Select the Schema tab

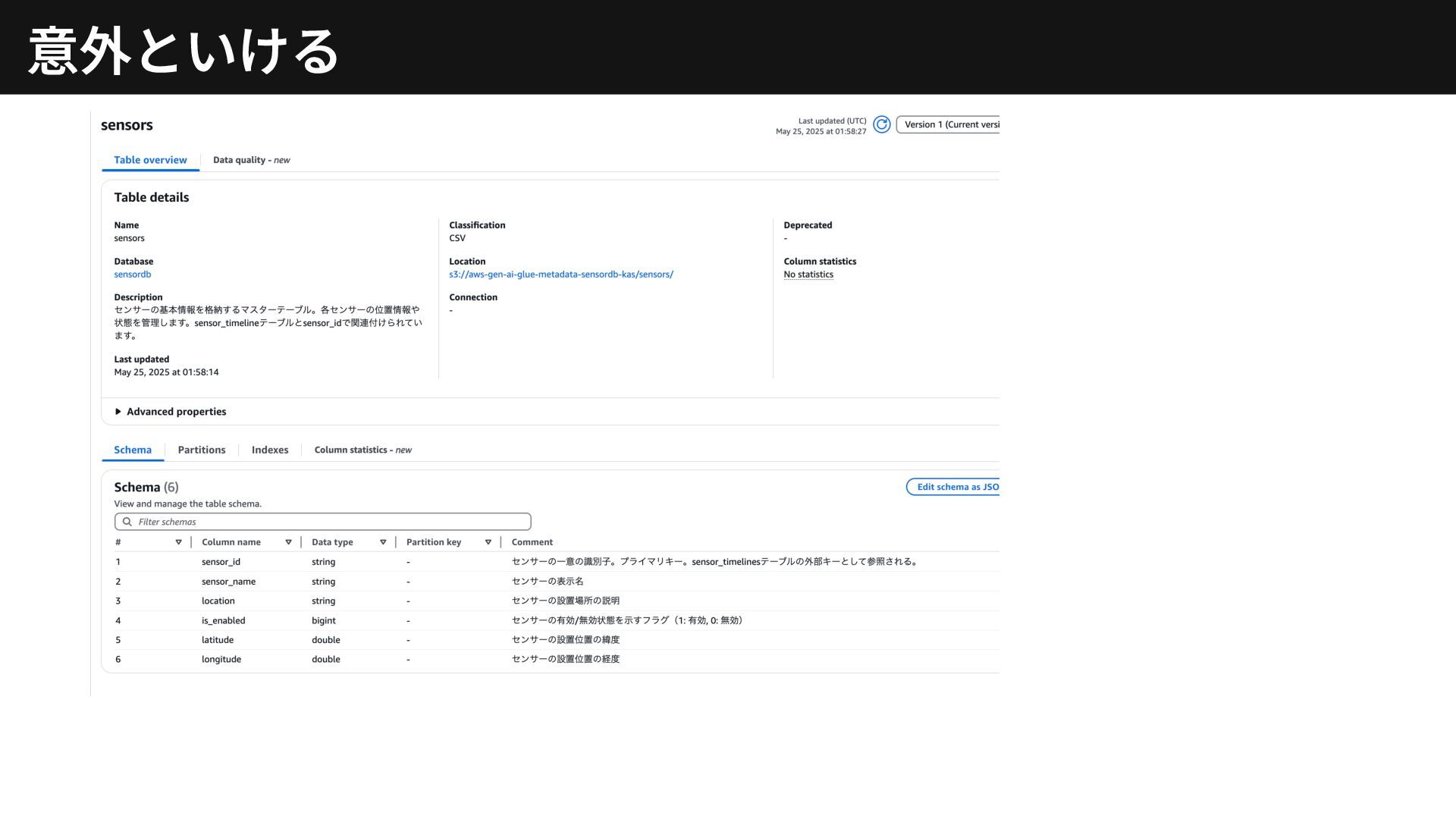pyautogui.click(x=133, y=450)
